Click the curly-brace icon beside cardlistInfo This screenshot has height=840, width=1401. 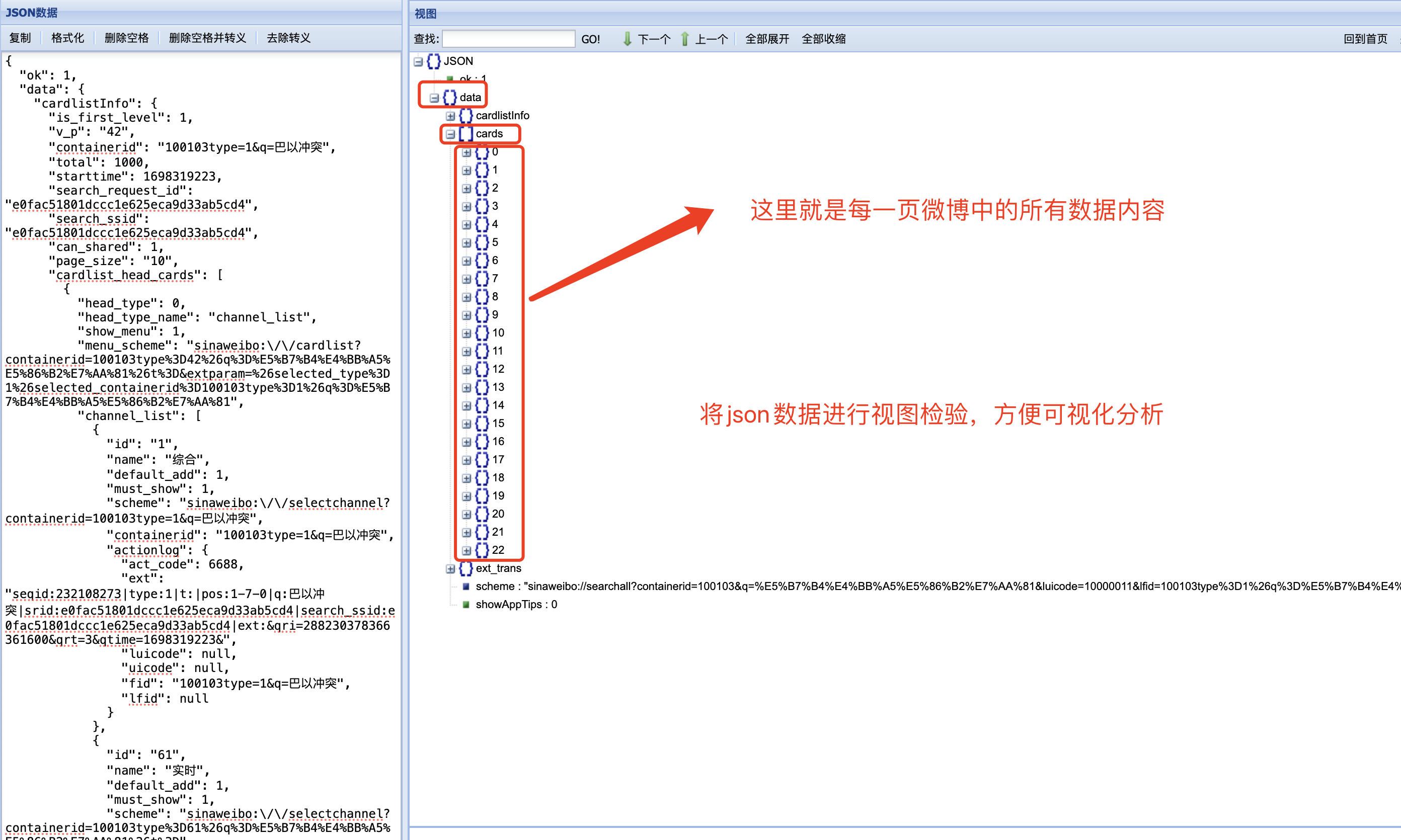465,116
